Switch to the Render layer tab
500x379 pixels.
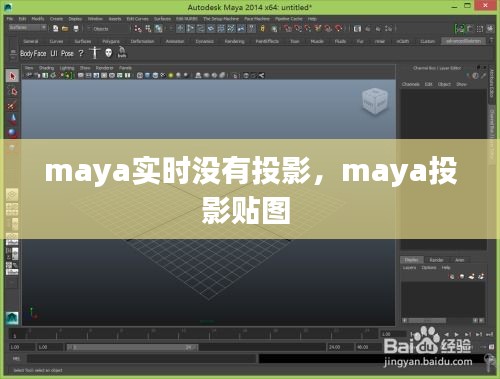pos(436,260)
